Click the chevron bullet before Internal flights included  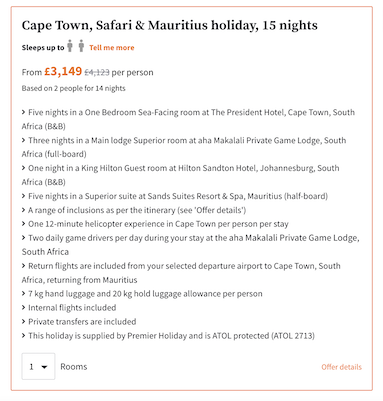tap(24, 308)
